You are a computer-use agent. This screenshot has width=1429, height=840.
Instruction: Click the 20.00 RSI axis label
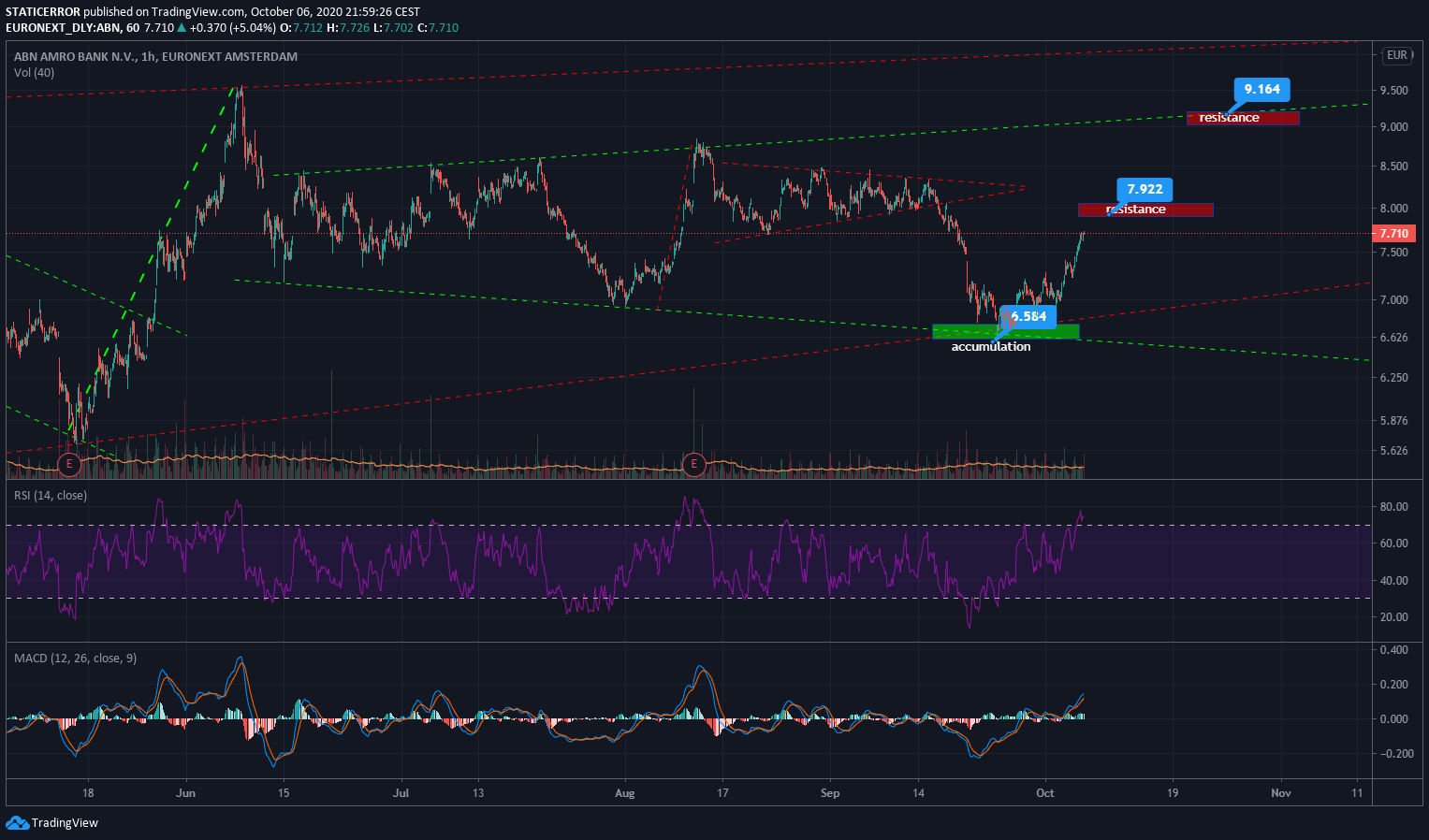(x=1393, y=617)
